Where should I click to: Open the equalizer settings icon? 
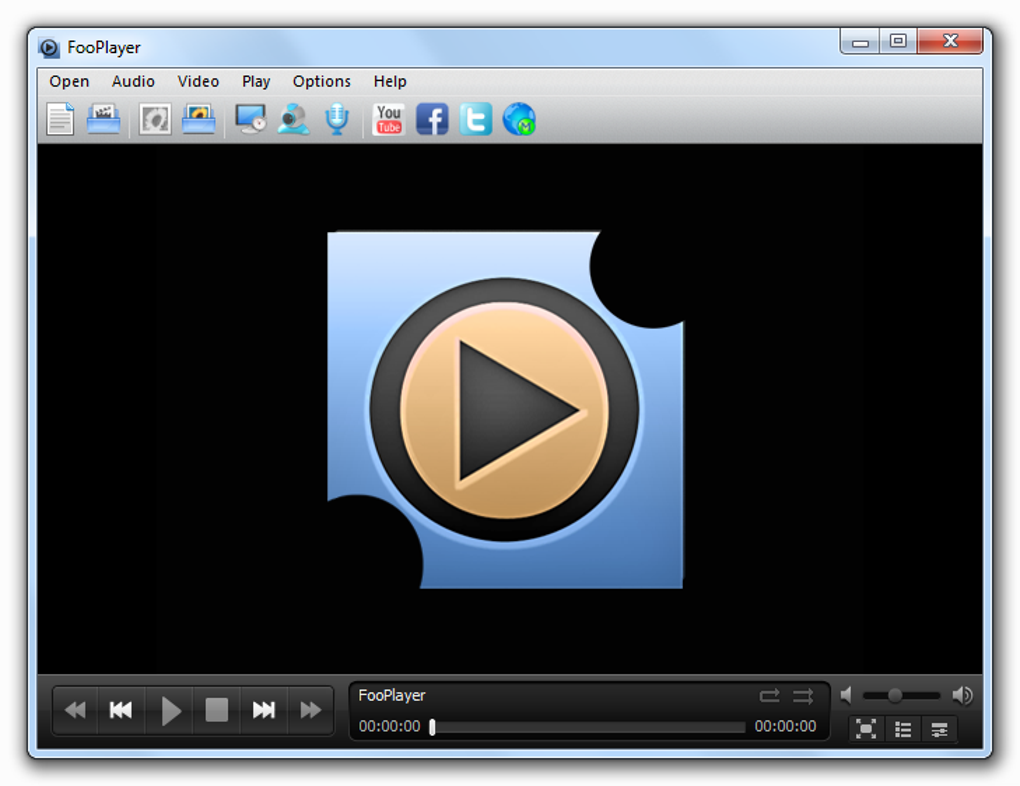pos(939,729)
